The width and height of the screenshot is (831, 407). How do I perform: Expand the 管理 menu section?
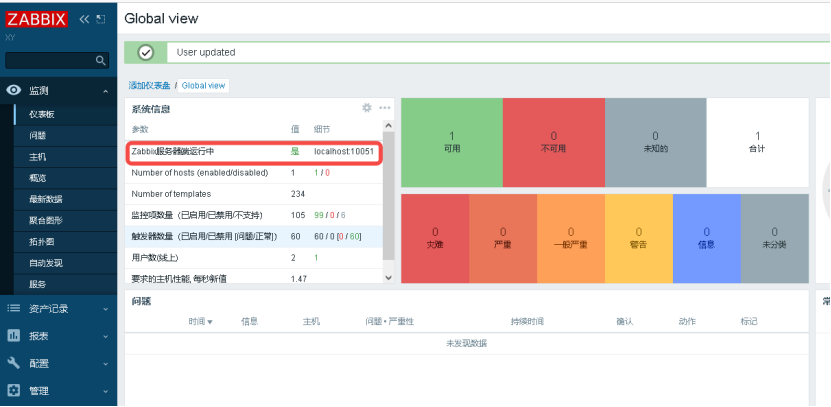(105, 391)
